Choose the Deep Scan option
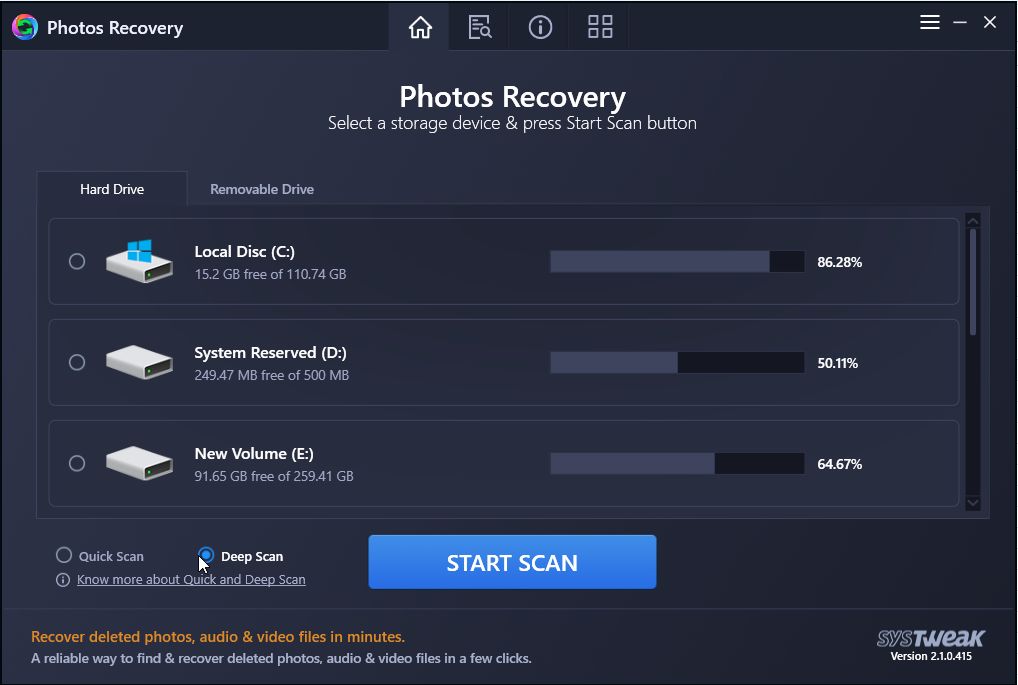The height and width of the screenshot is (685, 1018). click(206, 555)
